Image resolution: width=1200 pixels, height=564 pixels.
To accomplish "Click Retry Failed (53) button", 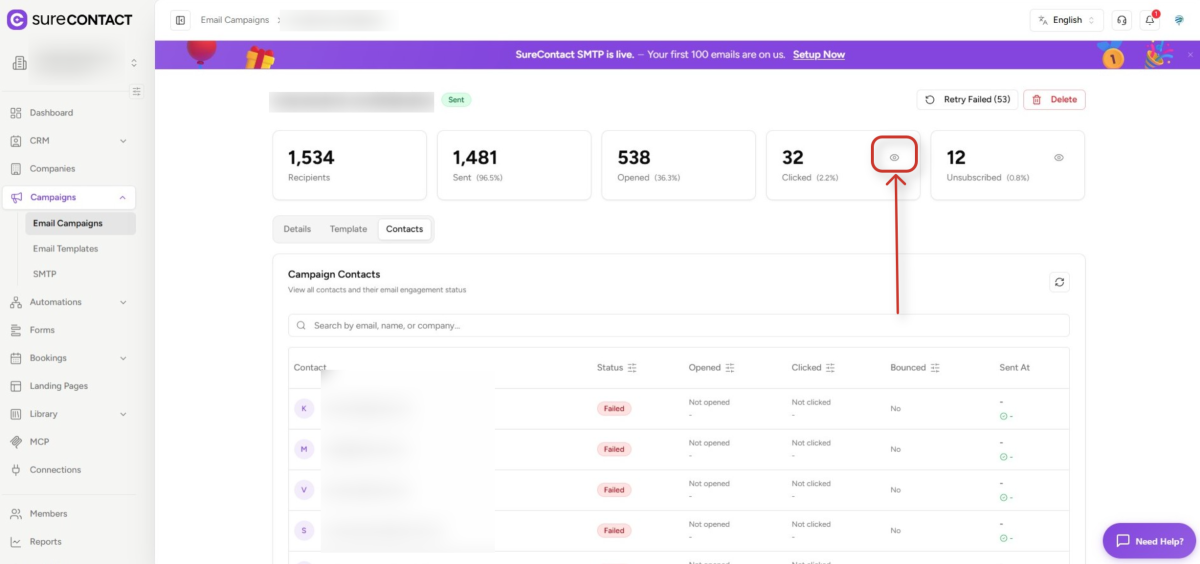I will click(x=967, y=100).
